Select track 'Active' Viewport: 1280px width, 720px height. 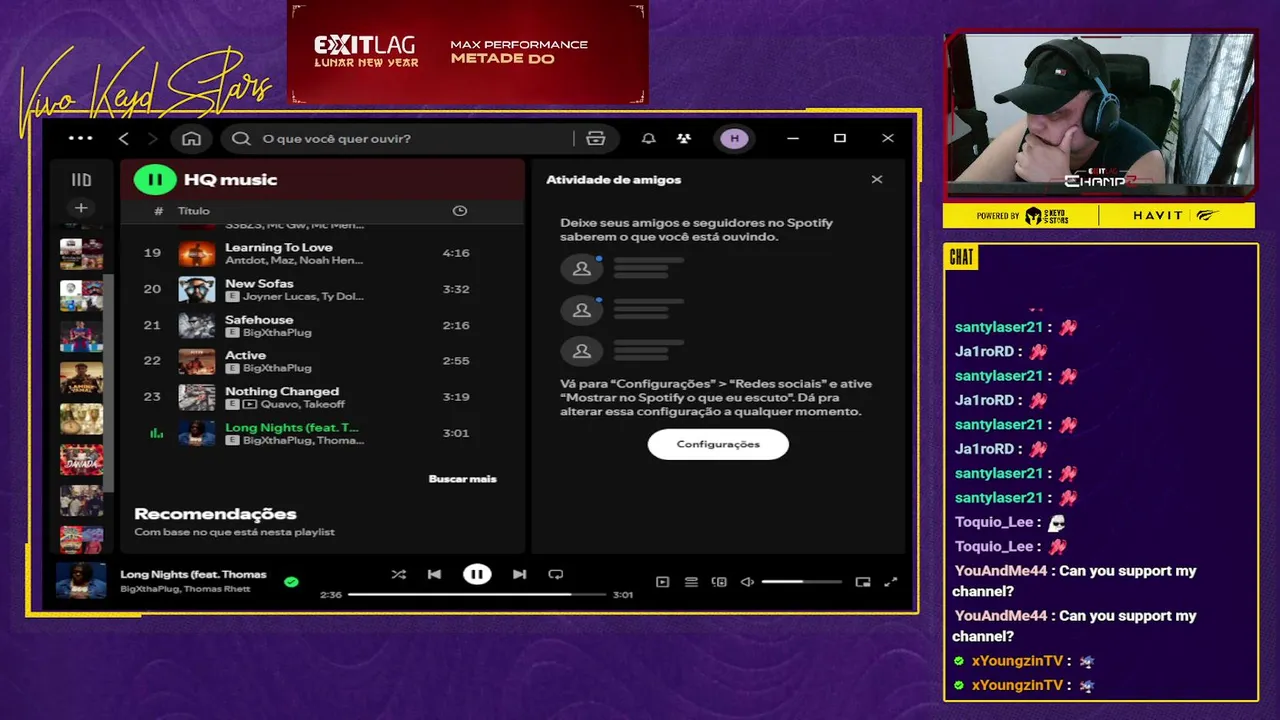pyautogui.click(x=322, y=361)
